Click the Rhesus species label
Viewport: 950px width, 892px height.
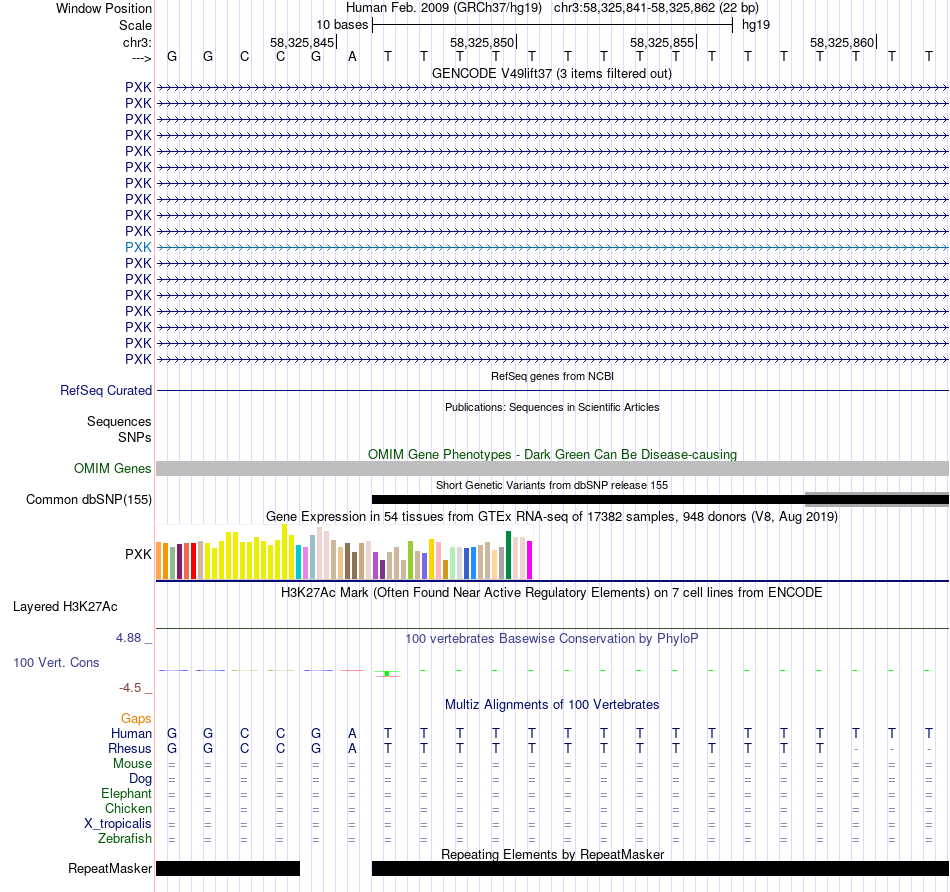pos(130,749)
